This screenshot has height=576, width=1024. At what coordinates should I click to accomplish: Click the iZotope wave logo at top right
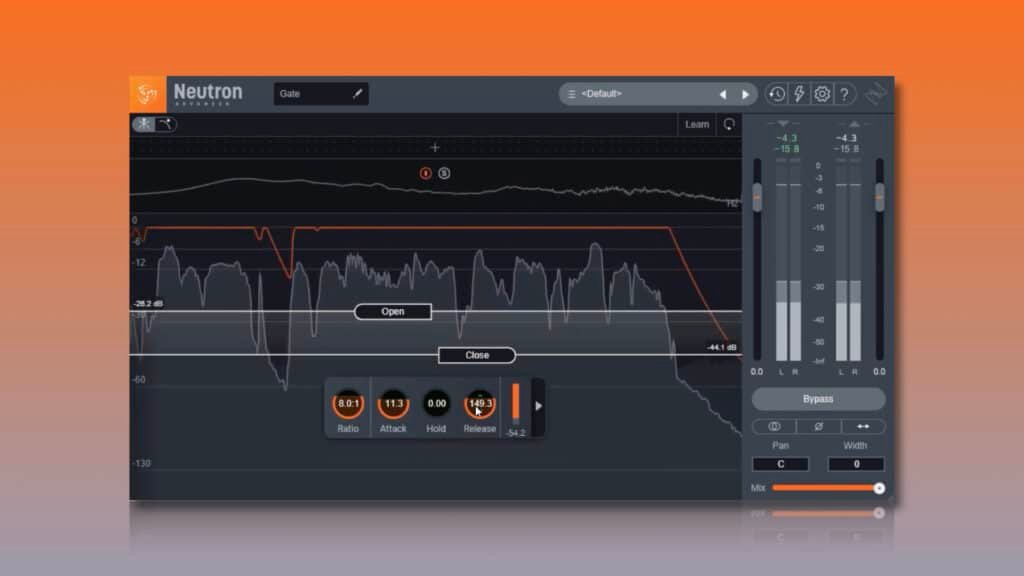click(x=876, y=94)
